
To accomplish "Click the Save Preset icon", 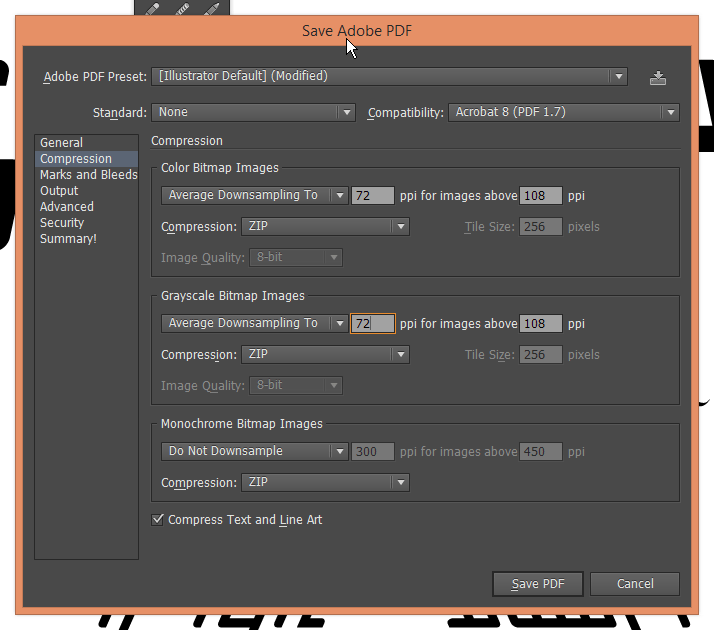I will click(658, 78).
